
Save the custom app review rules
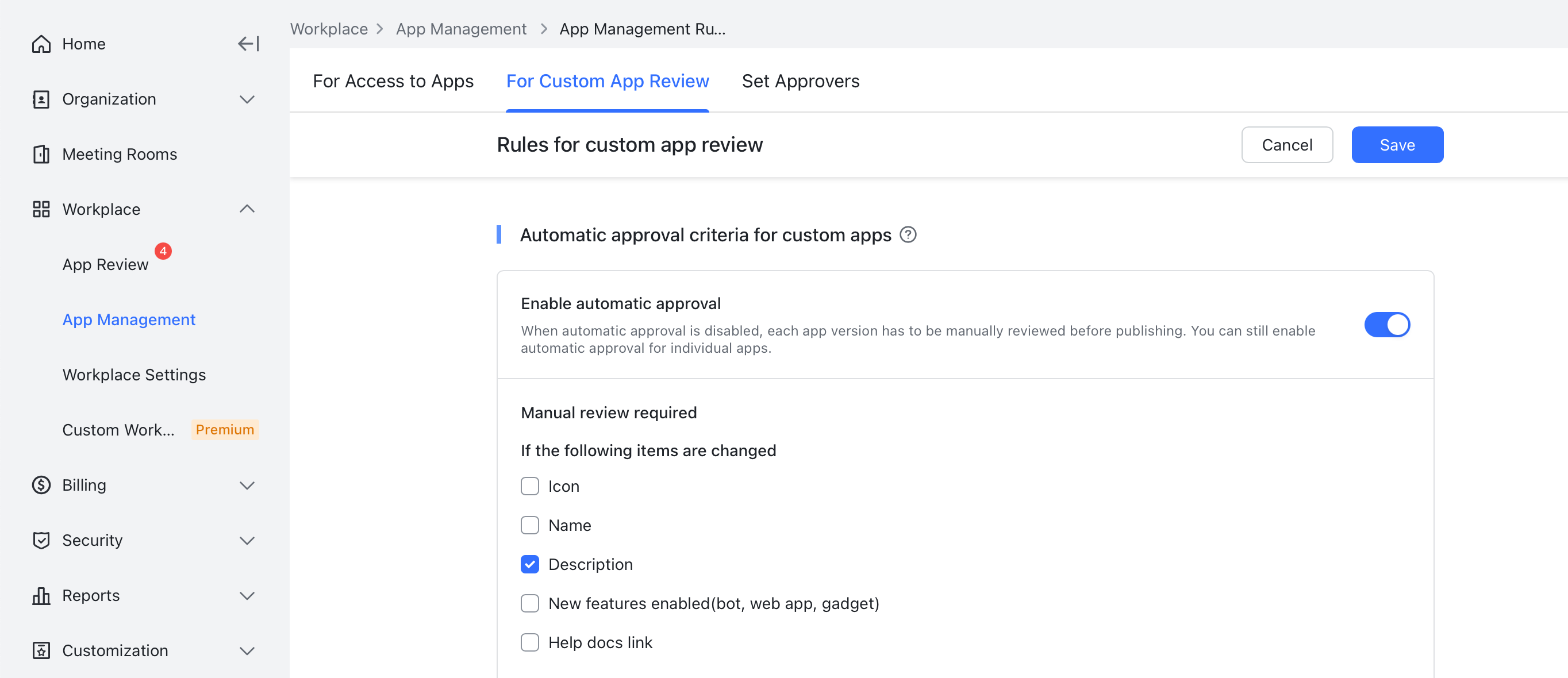(x=1397, y=145)
